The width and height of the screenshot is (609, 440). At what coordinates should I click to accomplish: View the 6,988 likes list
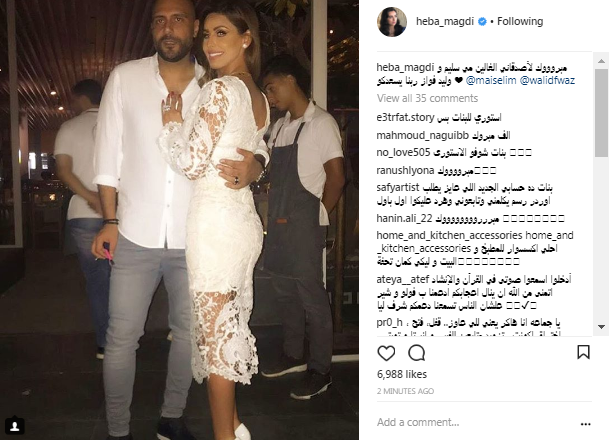[x=402, y=374]
